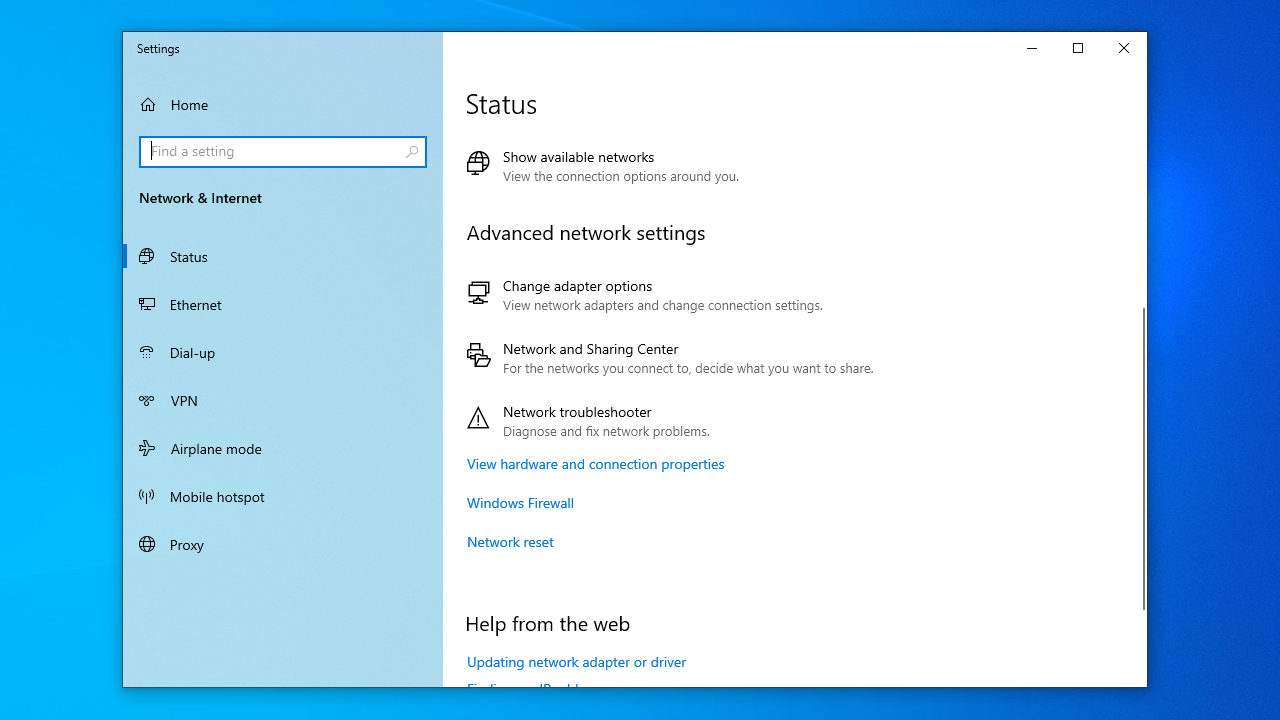
Task: Focus the Find a setting search box
Action: pos(283,152)
